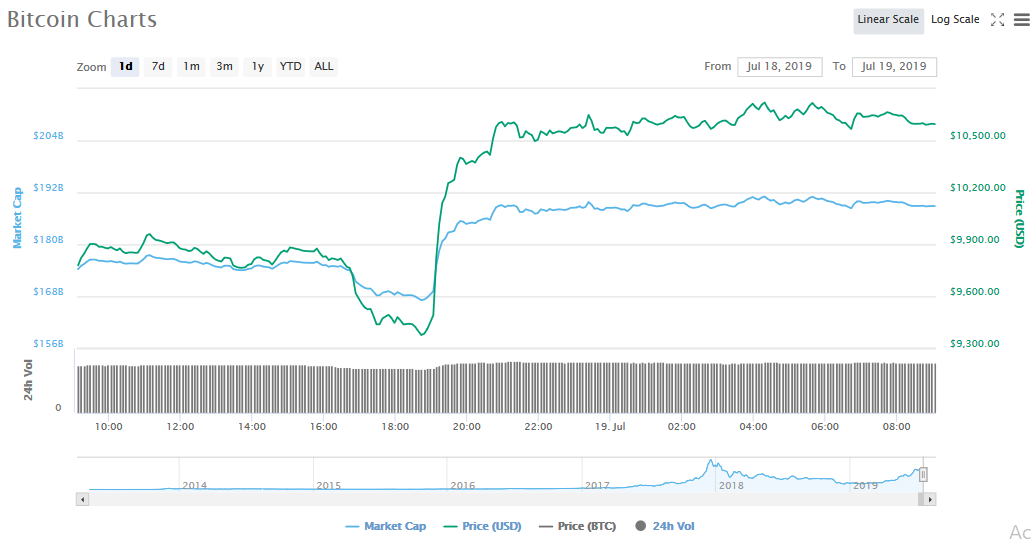This screenshot has height=542, width=1031.
Task: Click the 20:00 time axis label
Action: coord(466,426)
